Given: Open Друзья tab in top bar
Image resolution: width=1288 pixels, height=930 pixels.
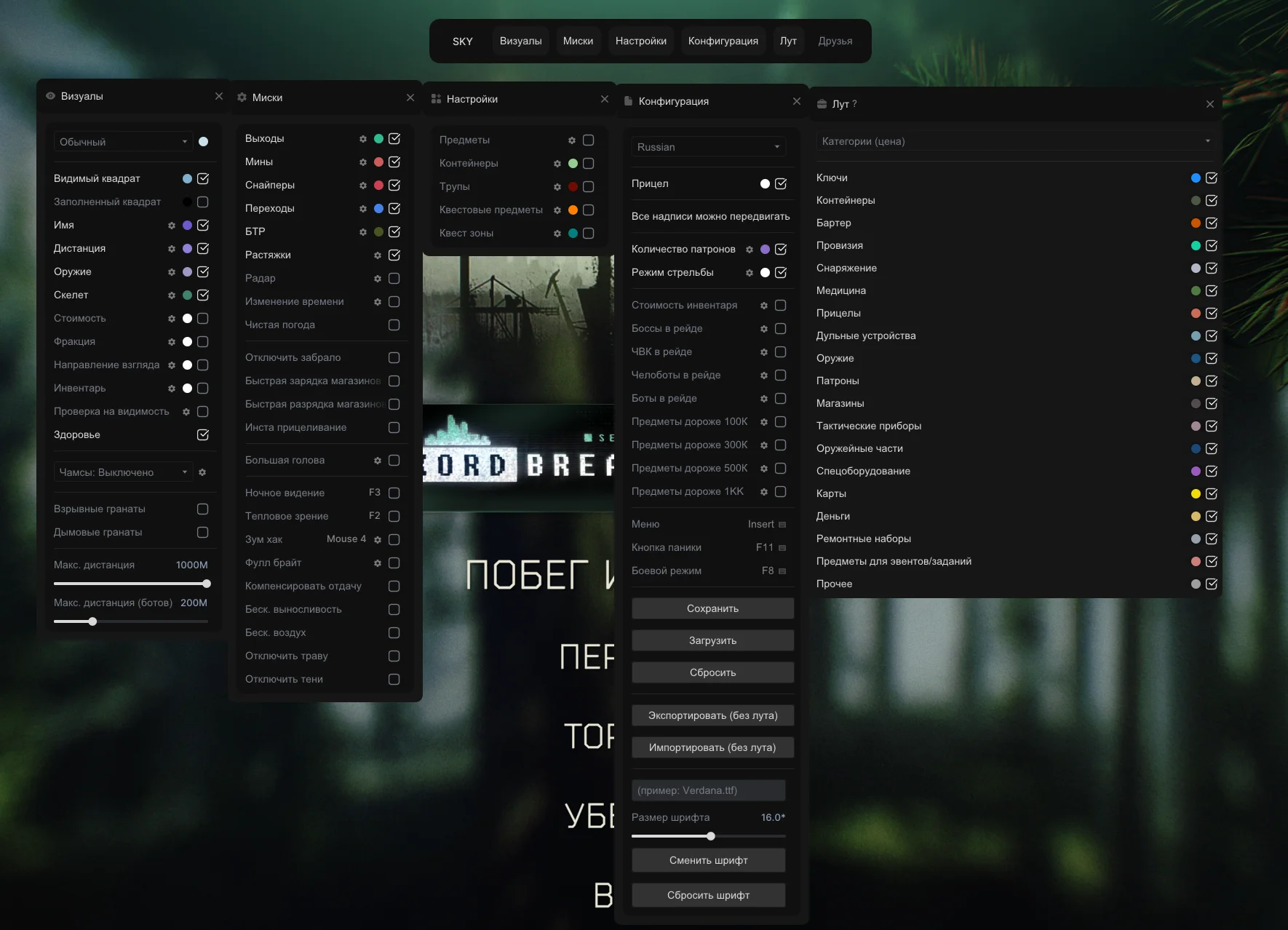Looking at the screenshot, I should [835, 41].
